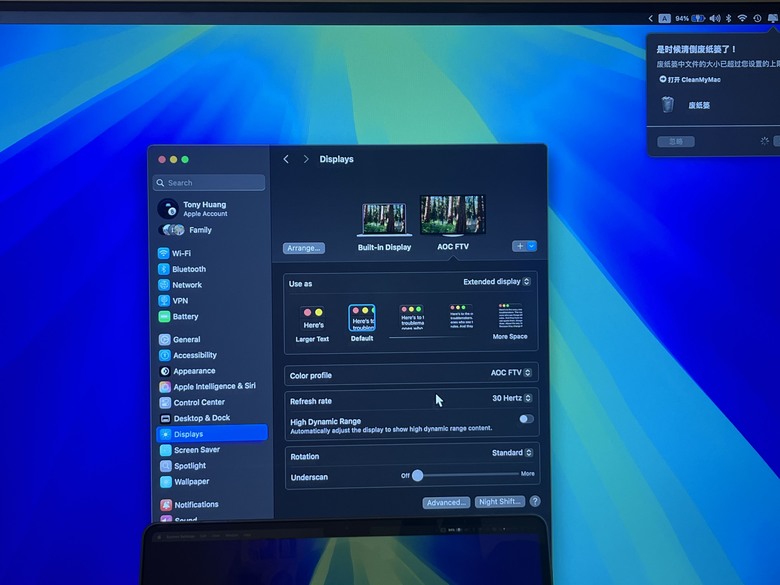Click the help question mark button
Screen dimensions: 780x585
[x=535, y=501]
